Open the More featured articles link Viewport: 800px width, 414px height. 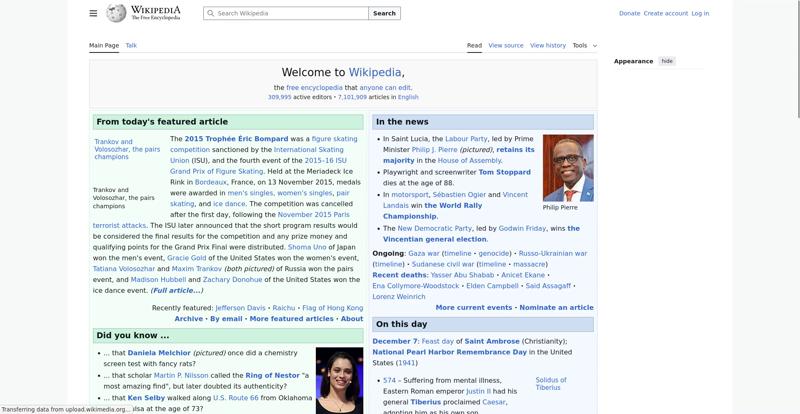click(x=291, y=319)
